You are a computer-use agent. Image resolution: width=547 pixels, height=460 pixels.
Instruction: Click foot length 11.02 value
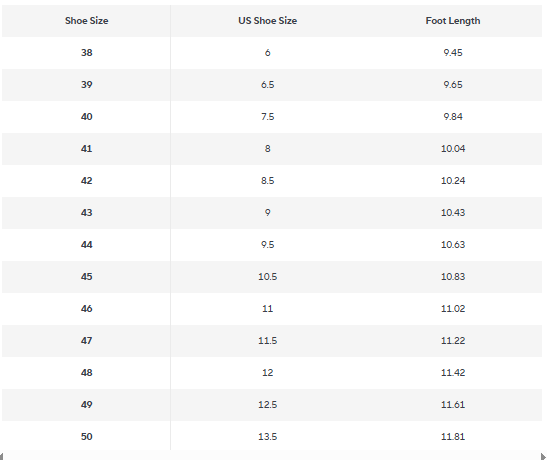(453, 309)
